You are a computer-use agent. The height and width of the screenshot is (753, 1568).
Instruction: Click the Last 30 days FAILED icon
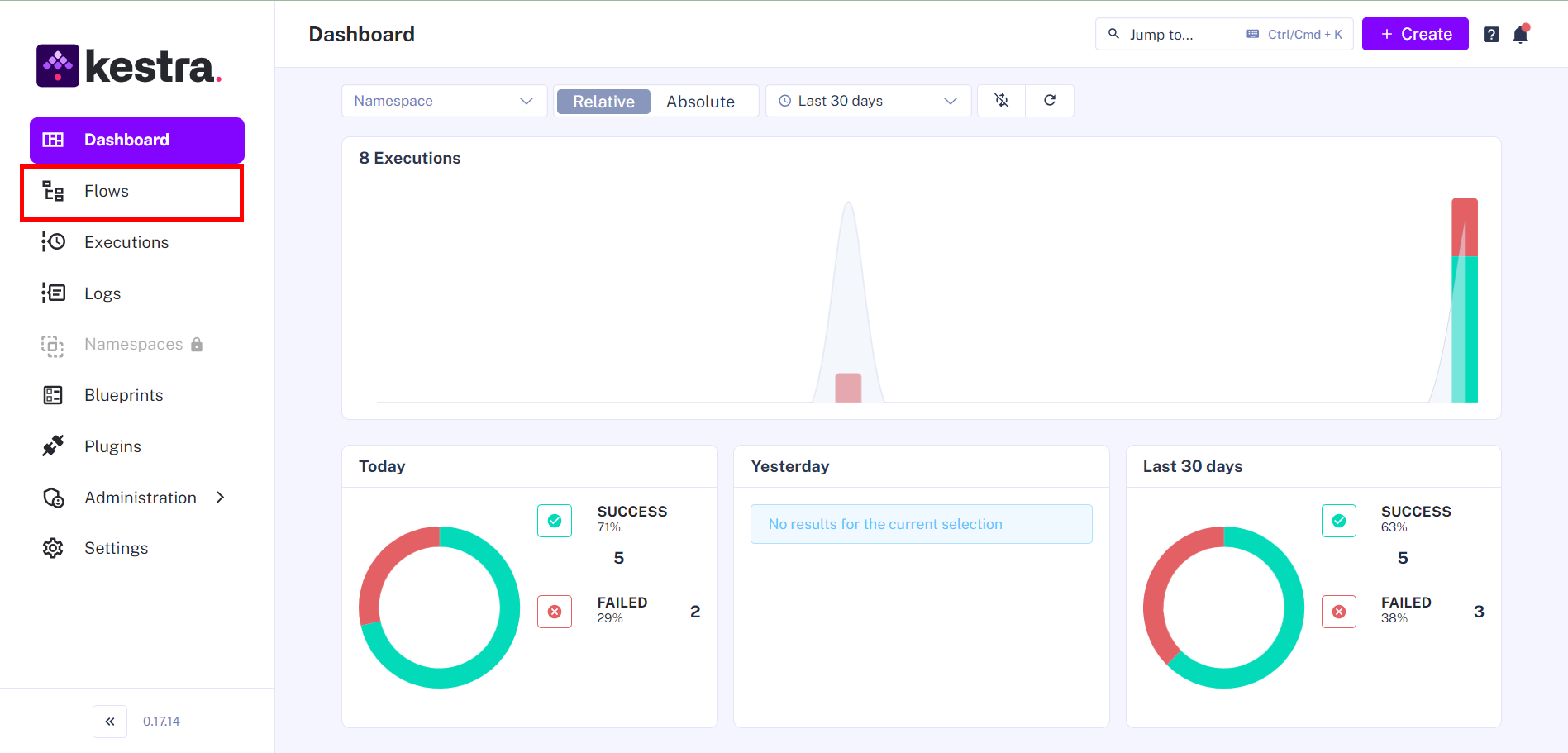(1338, 612)
